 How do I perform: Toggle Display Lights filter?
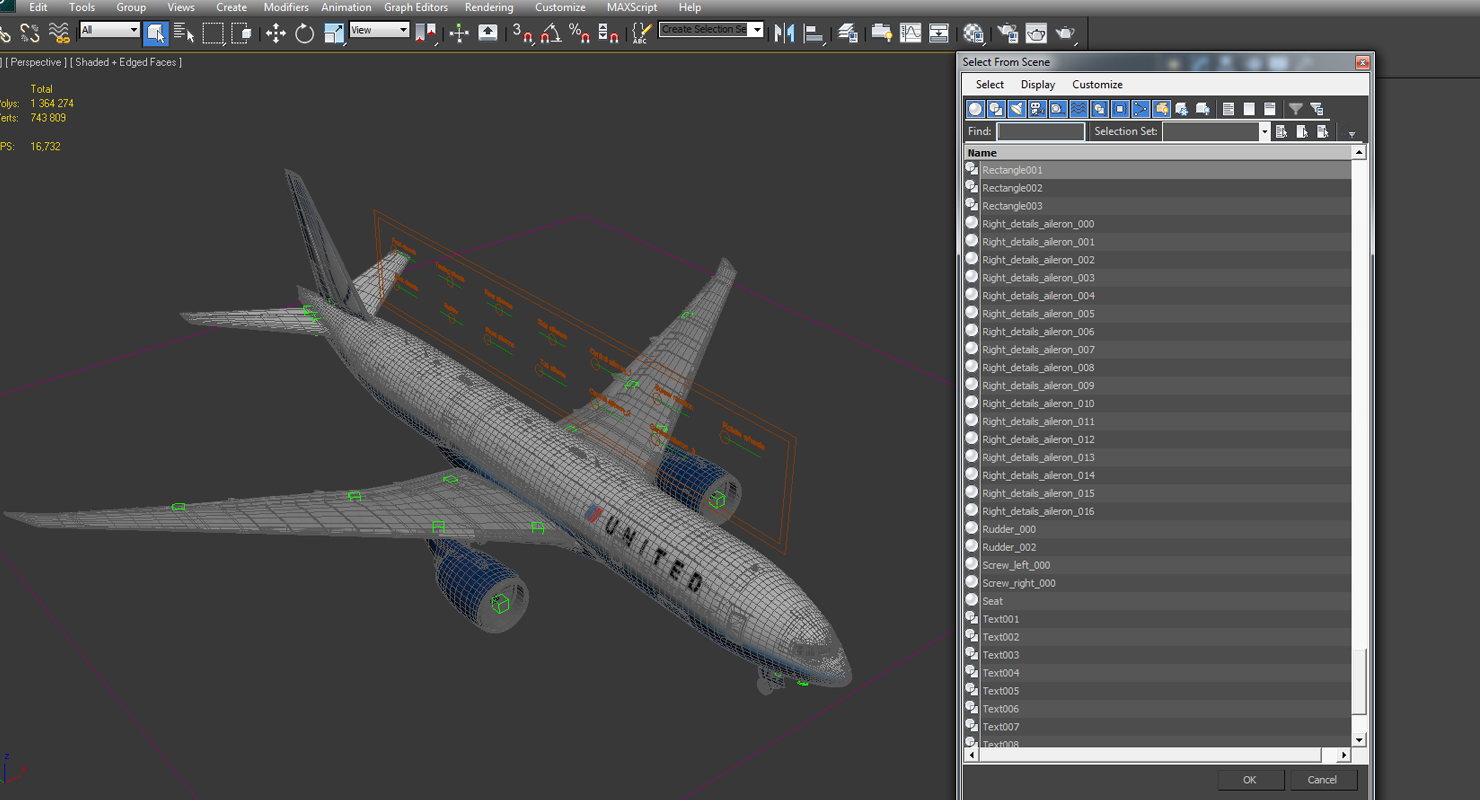[x=1017, y=109]
